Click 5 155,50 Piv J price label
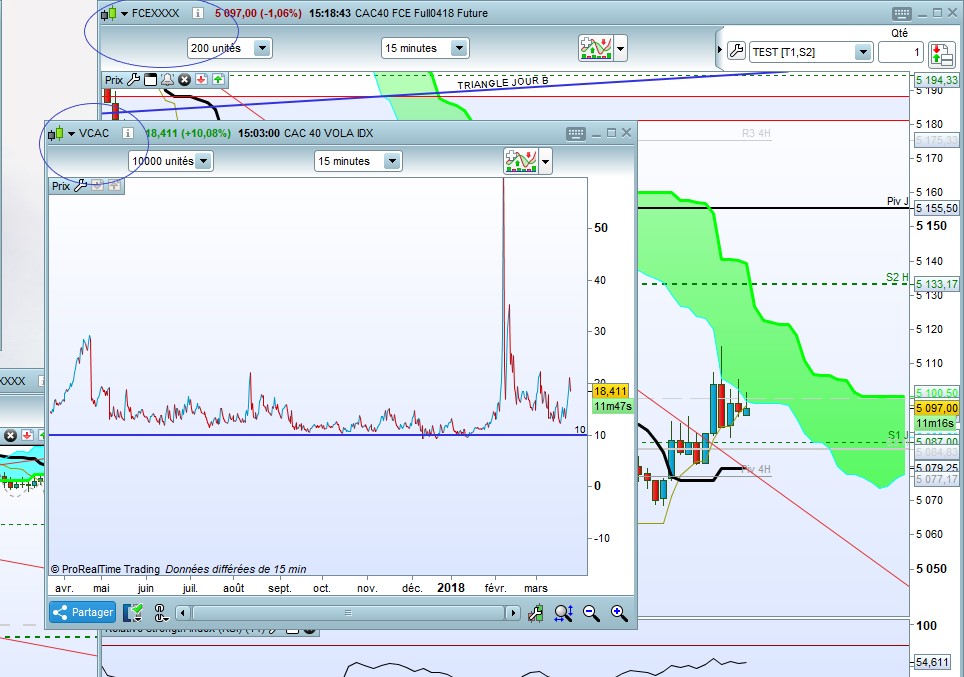The height and width of the screenshot is (677, 964). (x=937, y=208)
